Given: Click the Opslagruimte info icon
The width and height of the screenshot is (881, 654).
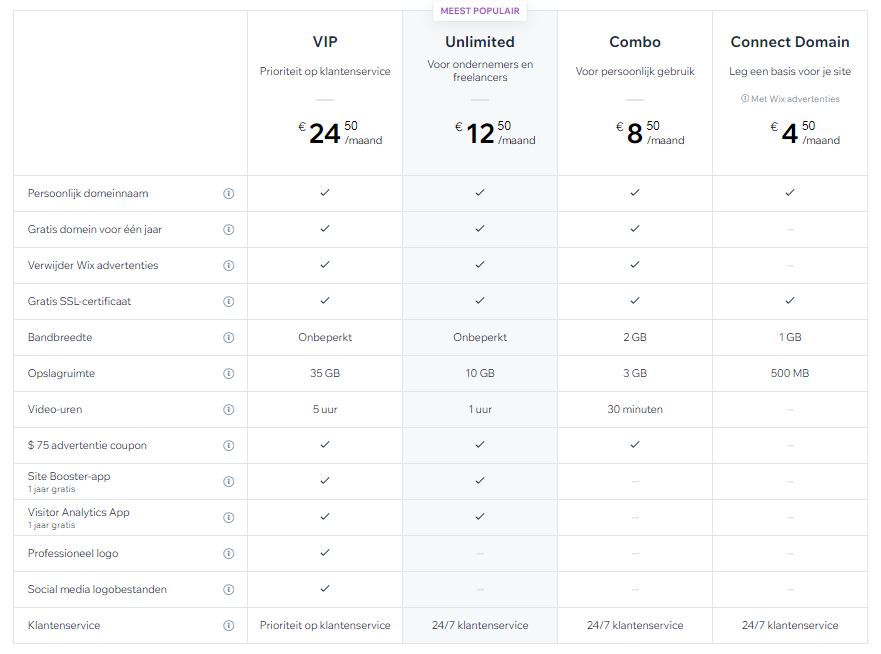Looking at the screenshot, I should [x=228, y=374].
